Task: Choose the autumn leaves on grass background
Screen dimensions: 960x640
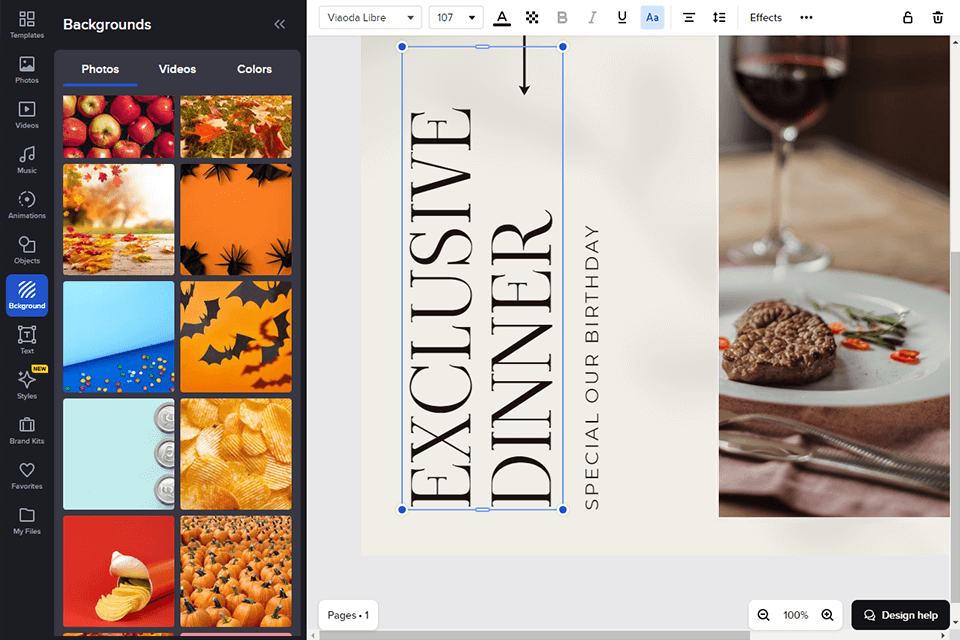Action: click(236, 127)
